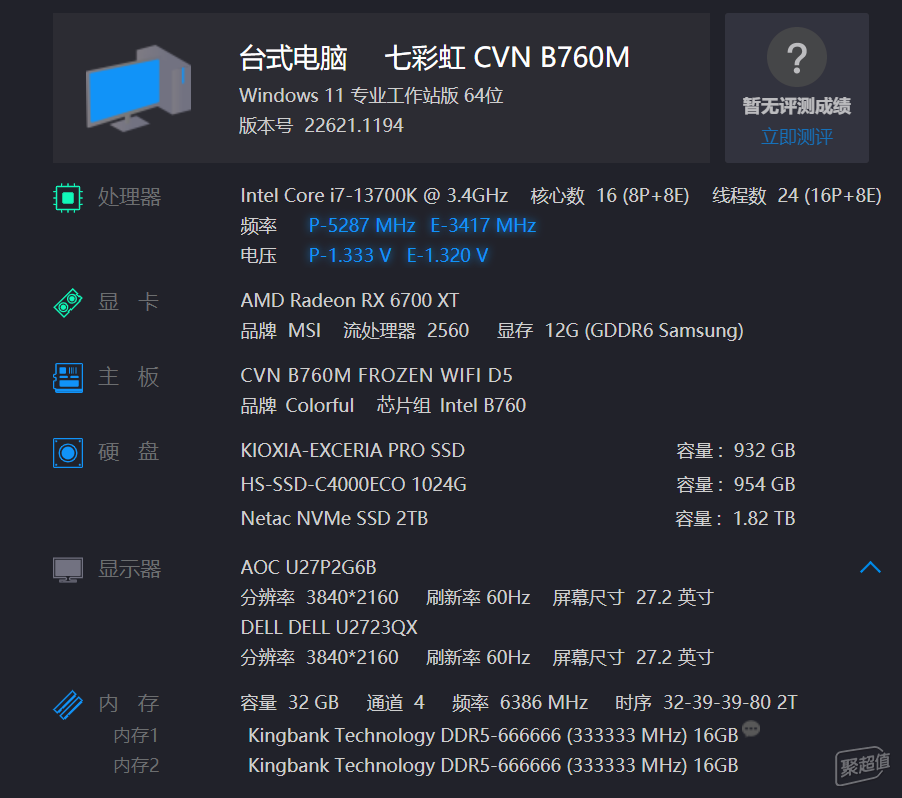This screenshot has width=902, height=798.
Task: Click the 显示器 label
Action: click(x=129, y=569)
